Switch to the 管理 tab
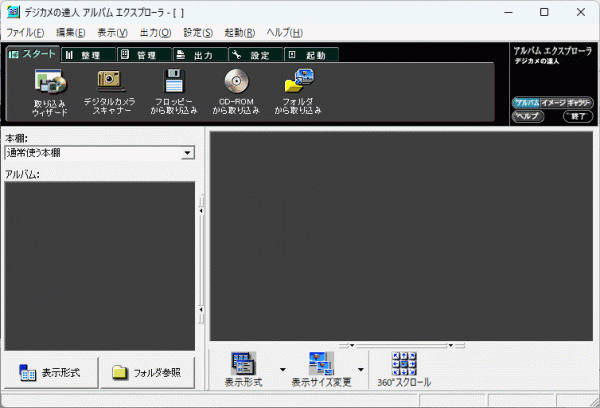 pyautogui.click(x=144, y=55)
